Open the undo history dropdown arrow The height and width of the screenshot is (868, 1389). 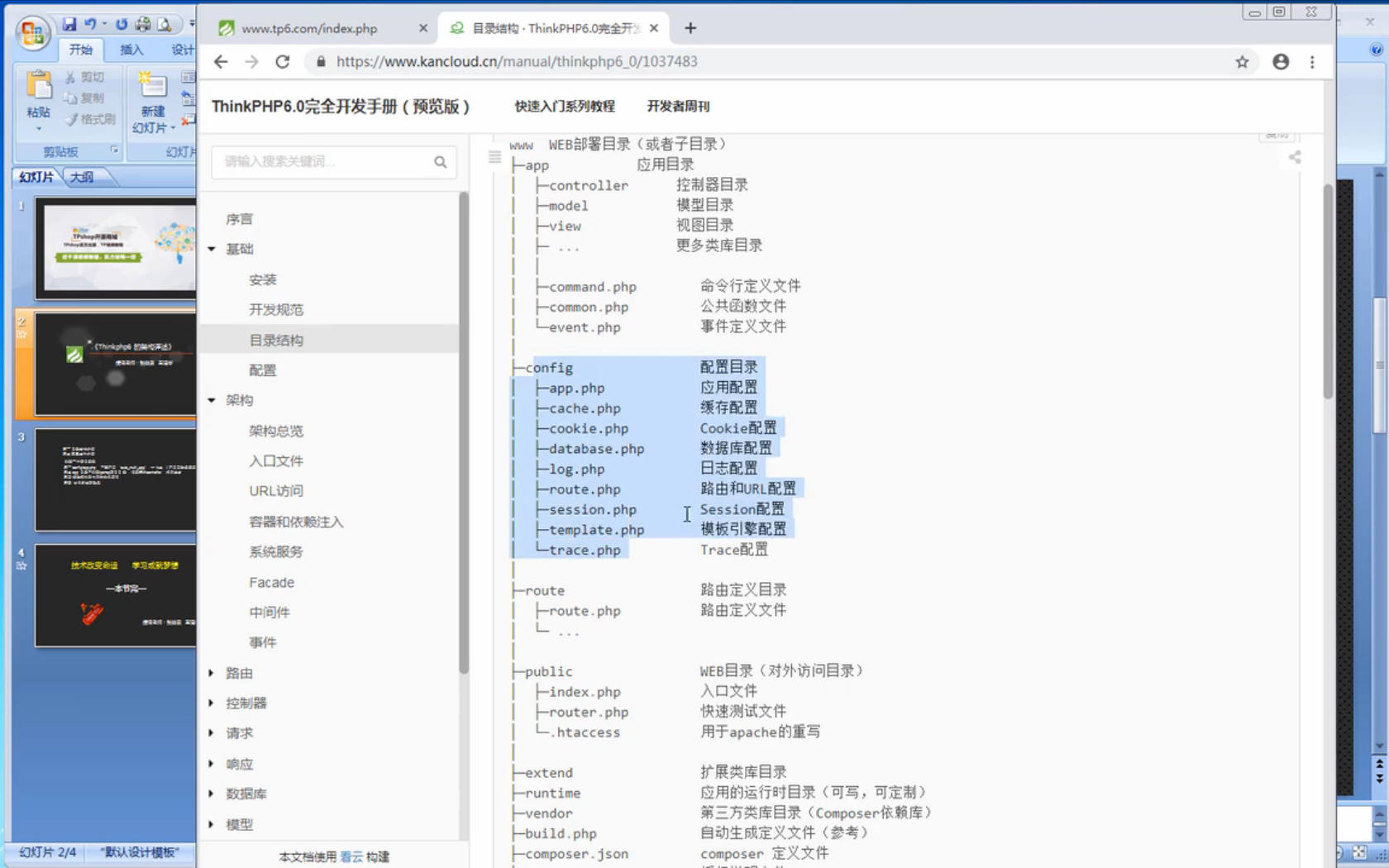coord(104,24)
